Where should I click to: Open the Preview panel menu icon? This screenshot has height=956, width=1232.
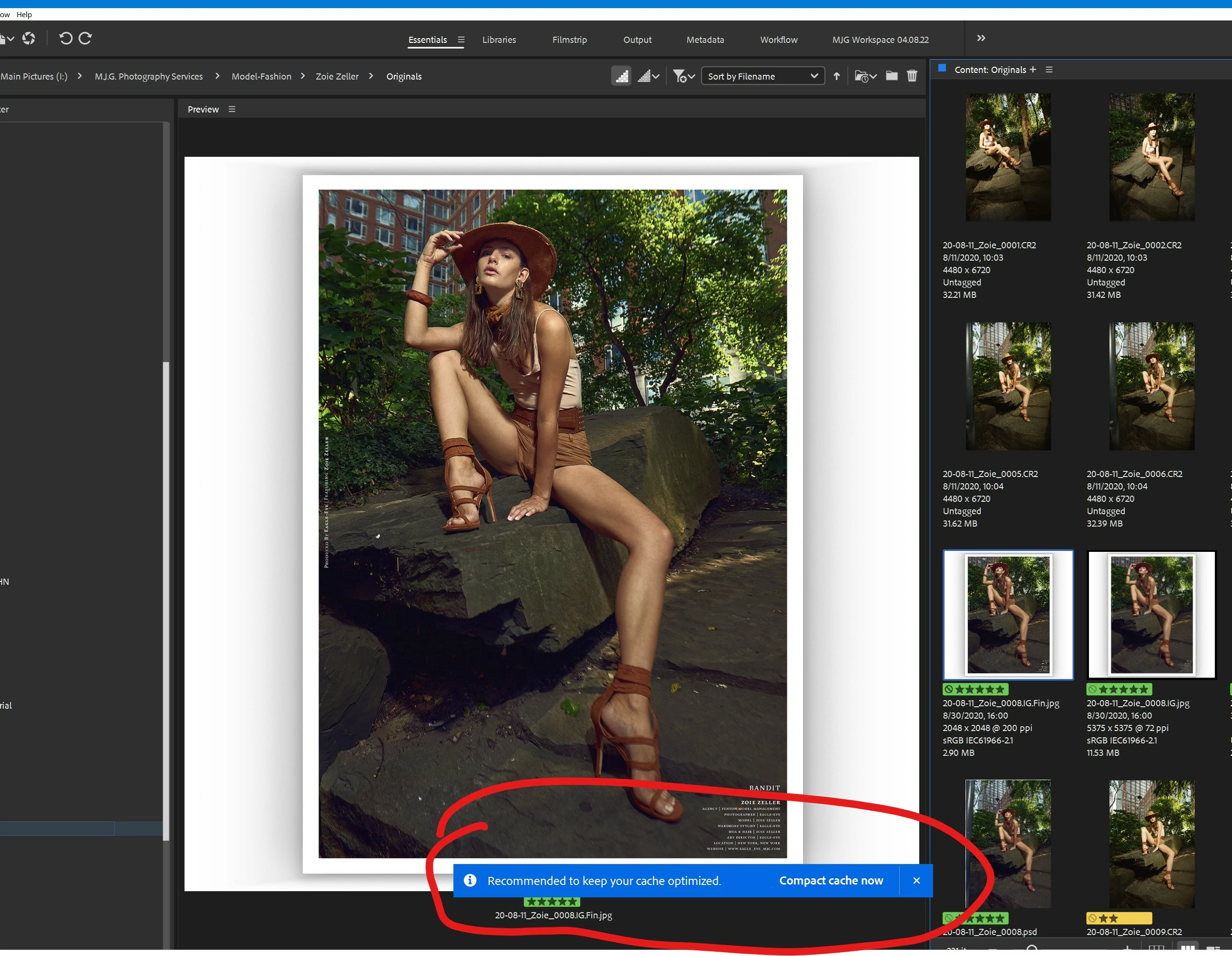[x=232, y=110]
